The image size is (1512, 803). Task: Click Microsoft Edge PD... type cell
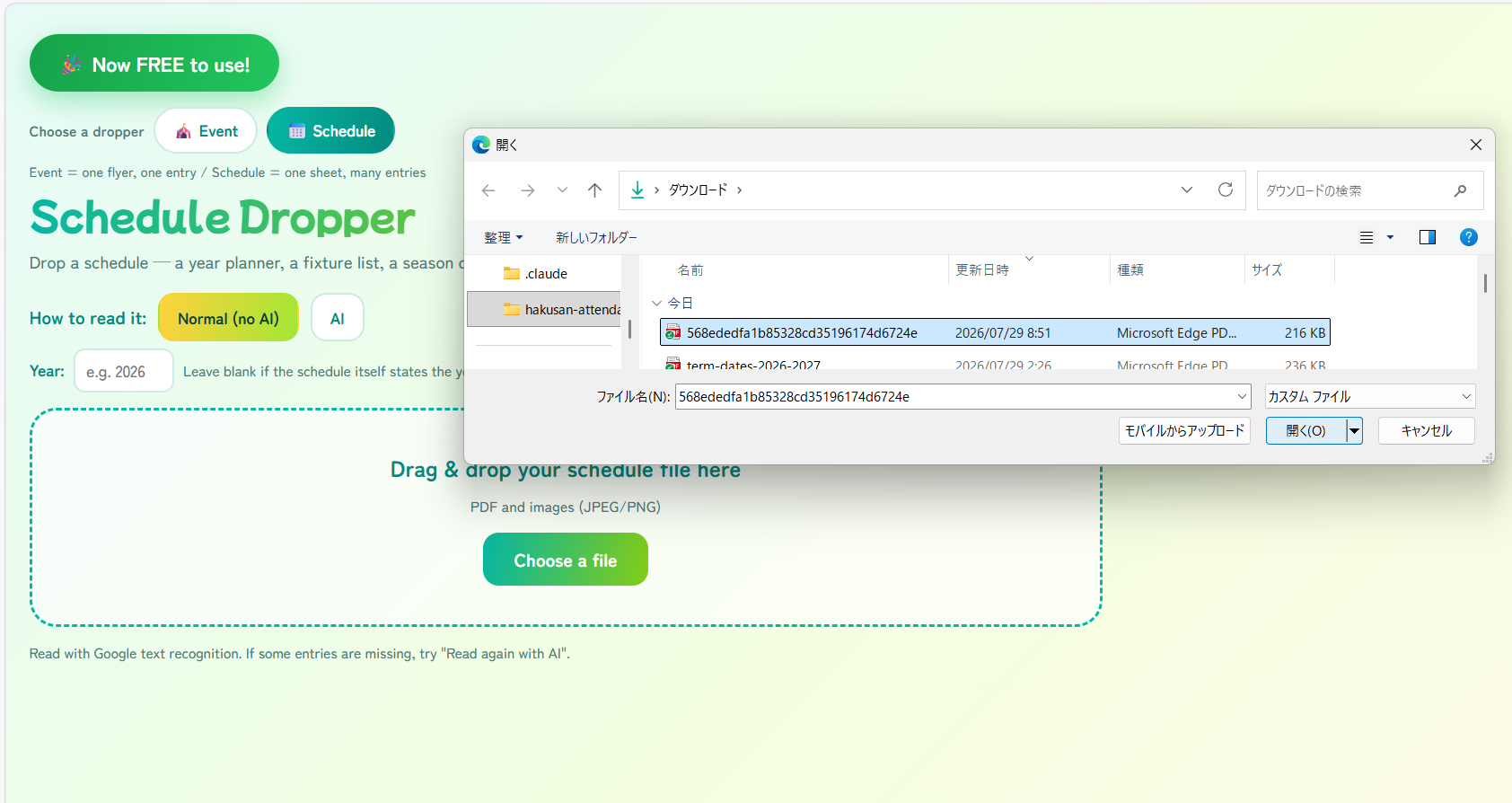point(1176,332)
